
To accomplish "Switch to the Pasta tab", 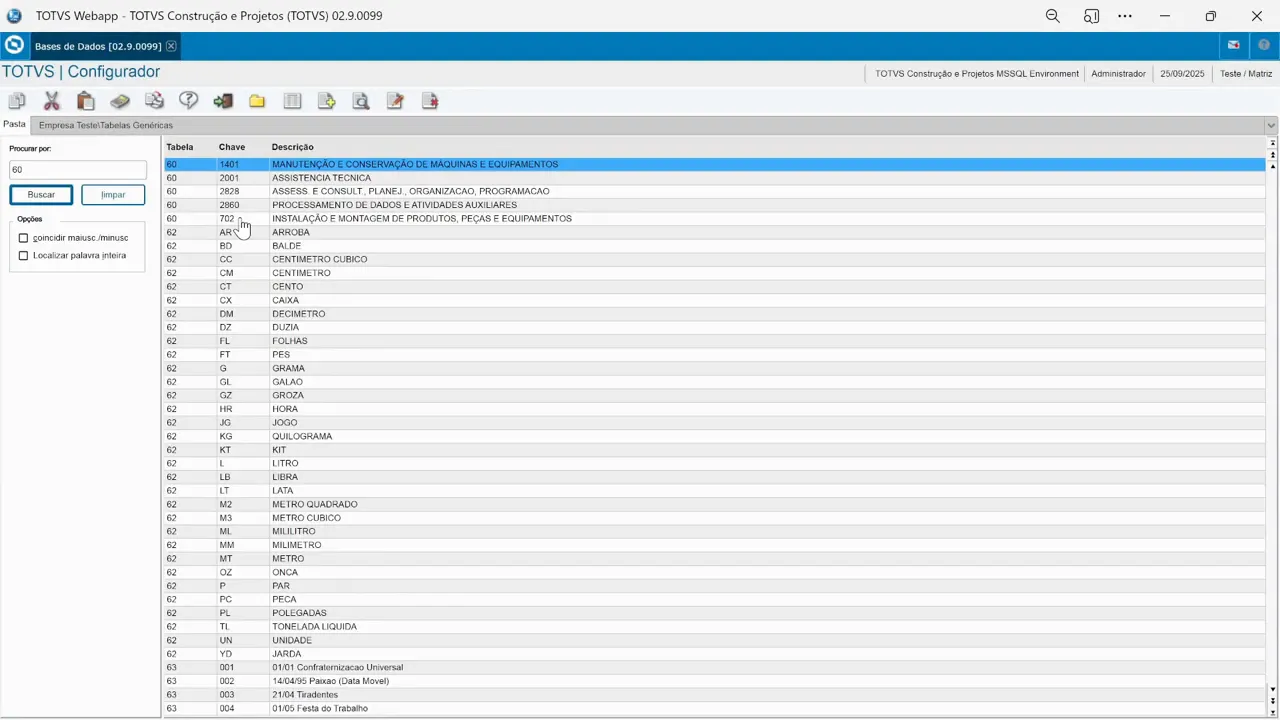I will (13, 124).
